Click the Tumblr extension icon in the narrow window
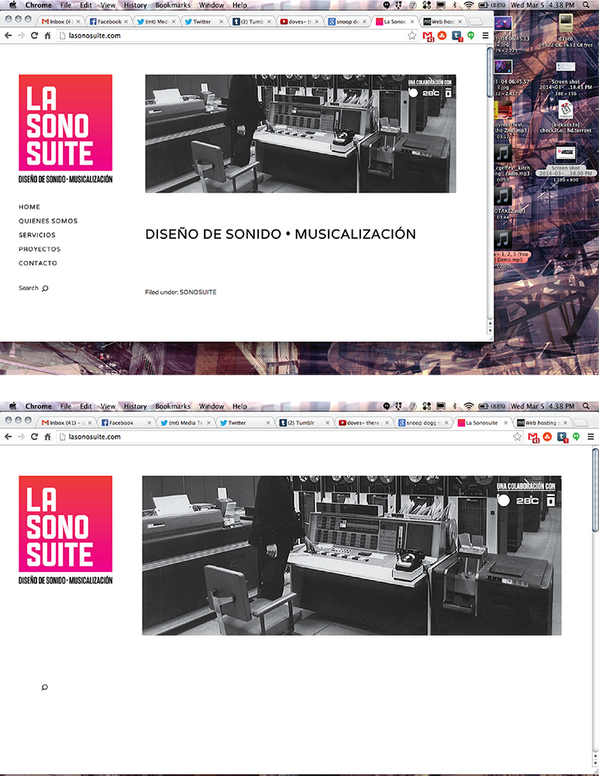This screenshot has height=776, width=599. (x=456, y=36)
